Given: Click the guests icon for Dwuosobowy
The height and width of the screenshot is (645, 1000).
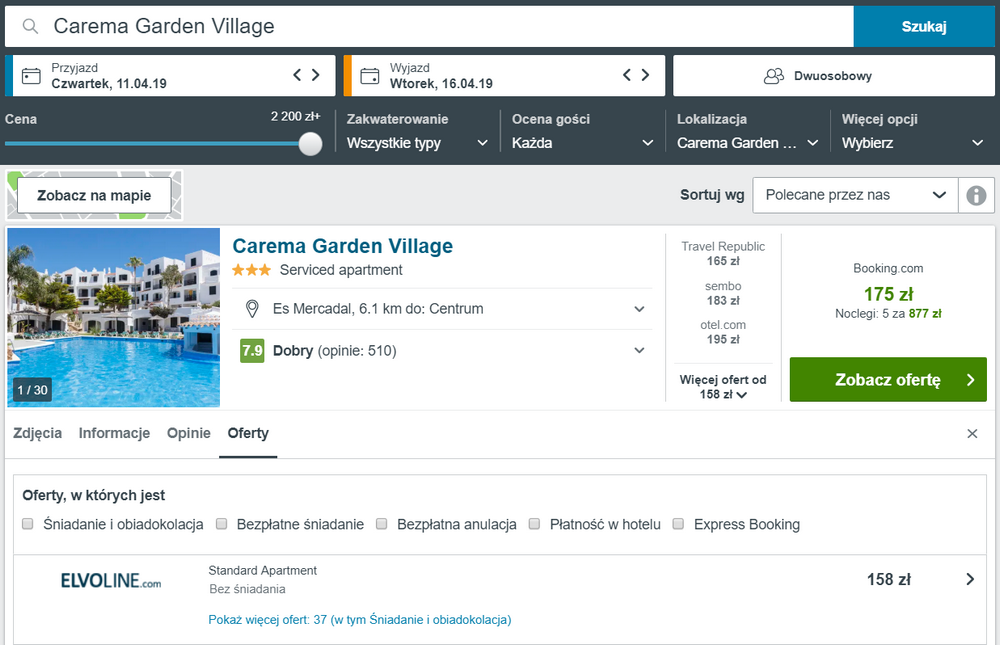Looking at the screenshot, I should point(773,76).
